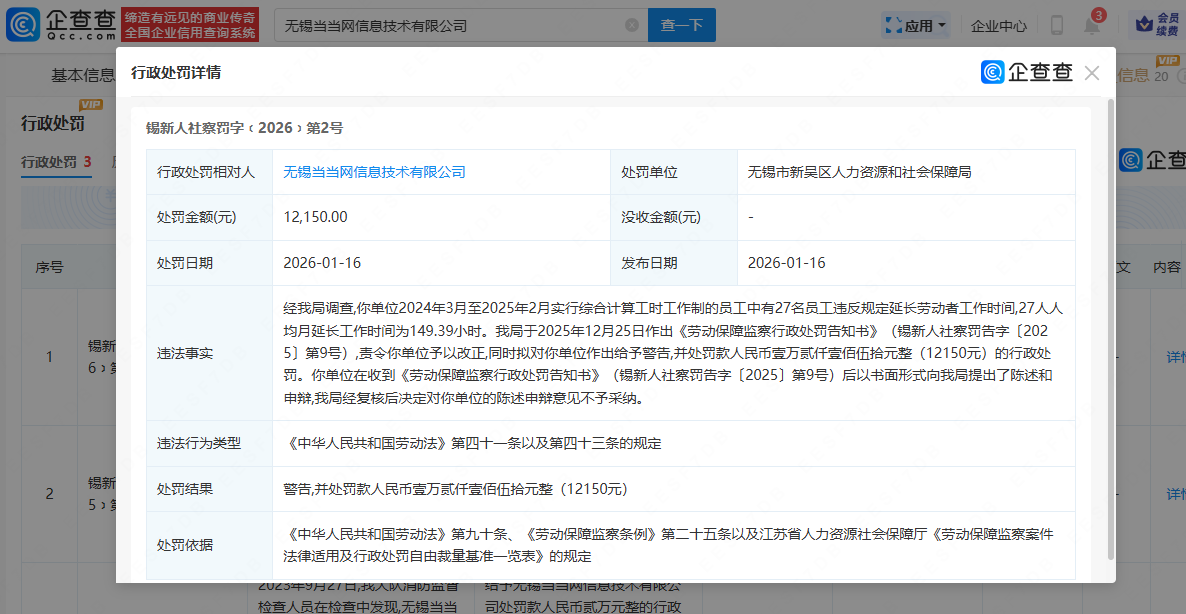Go to 企业中心
1186x614 pixels.
[998, 26]
